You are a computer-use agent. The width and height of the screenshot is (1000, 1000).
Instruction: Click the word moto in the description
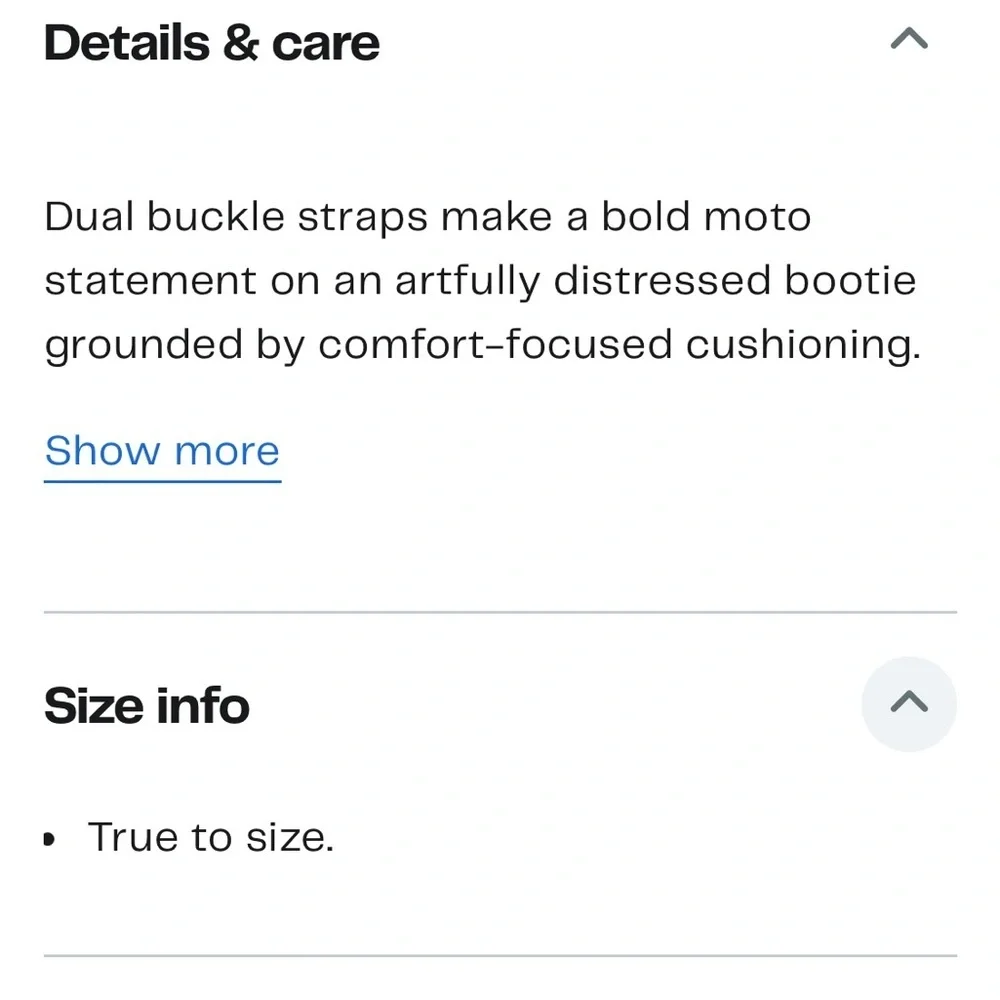757,217
